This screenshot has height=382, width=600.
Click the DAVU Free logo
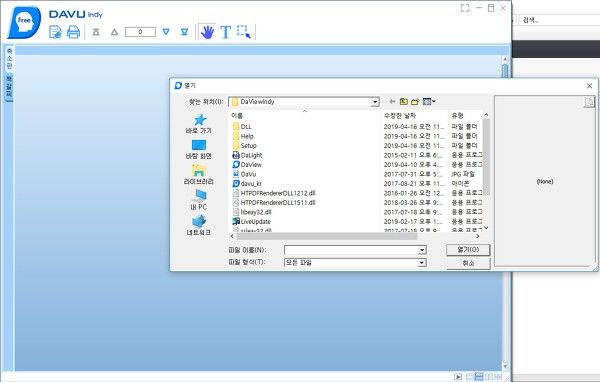pos(24,22)
